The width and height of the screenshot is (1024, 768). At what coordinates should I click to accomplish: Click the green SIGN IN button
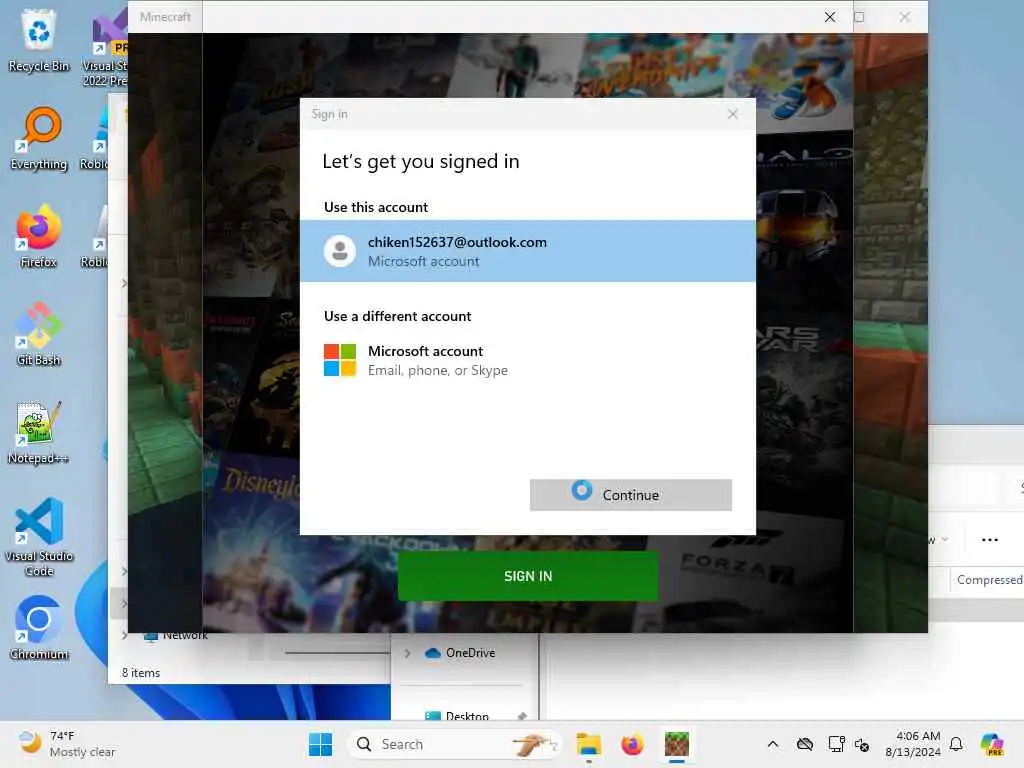(x=528, y=576)
